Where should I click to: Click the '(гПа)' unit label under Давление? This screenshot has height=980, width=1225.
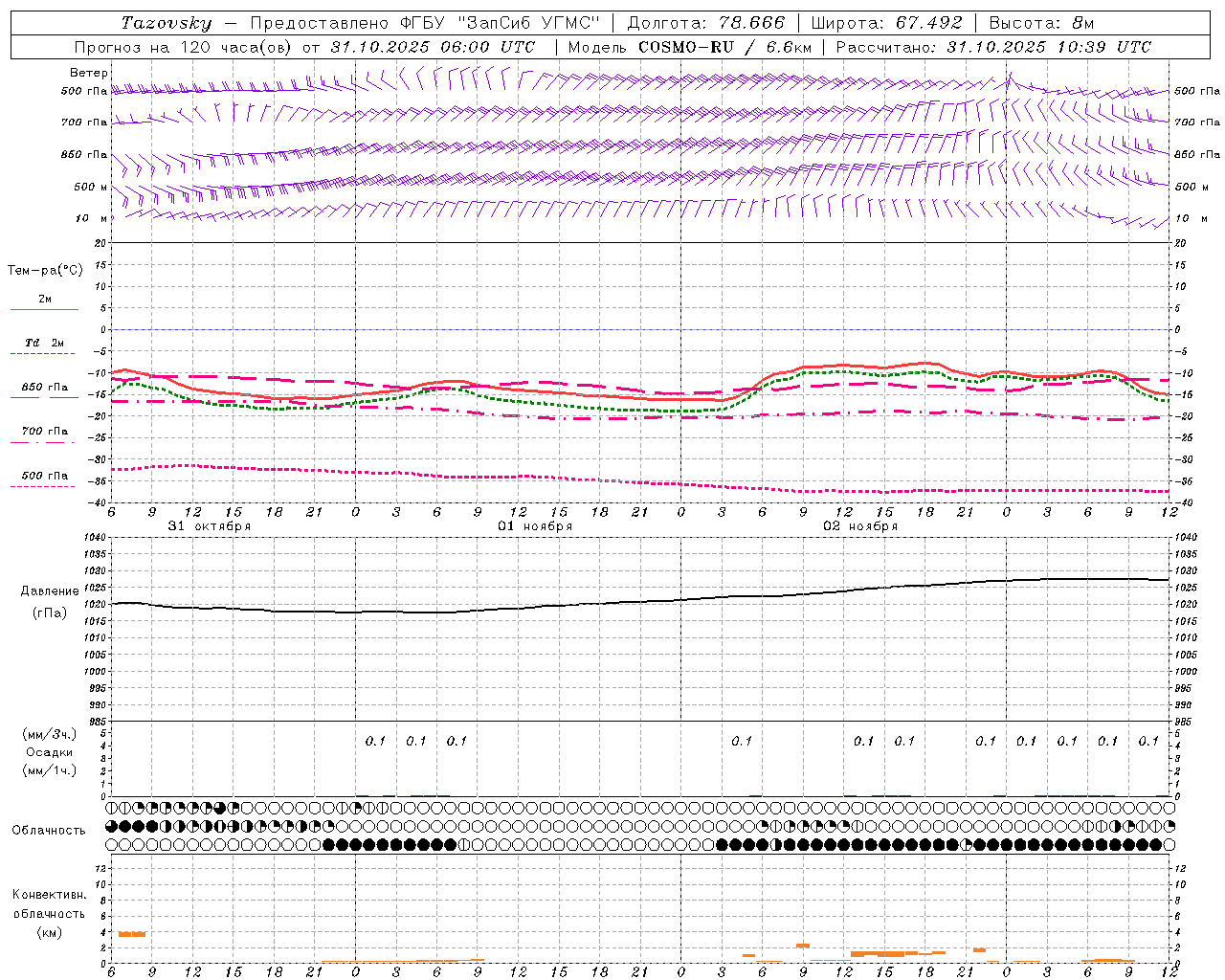pyautogui.click(x=49, y=613)
